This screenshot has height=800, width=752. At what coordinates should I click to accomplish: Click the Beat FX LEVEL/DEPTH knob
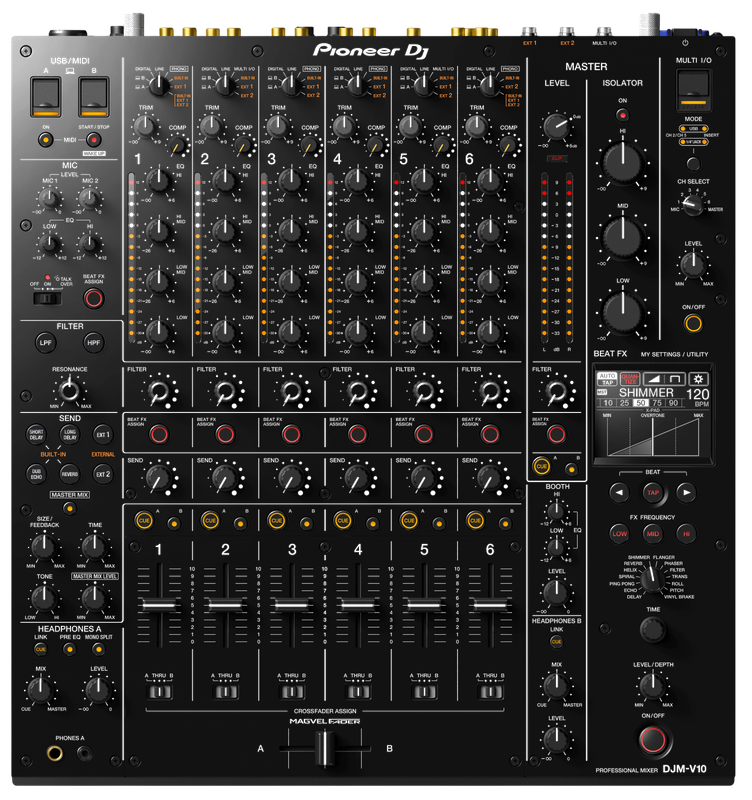[653, 686]
